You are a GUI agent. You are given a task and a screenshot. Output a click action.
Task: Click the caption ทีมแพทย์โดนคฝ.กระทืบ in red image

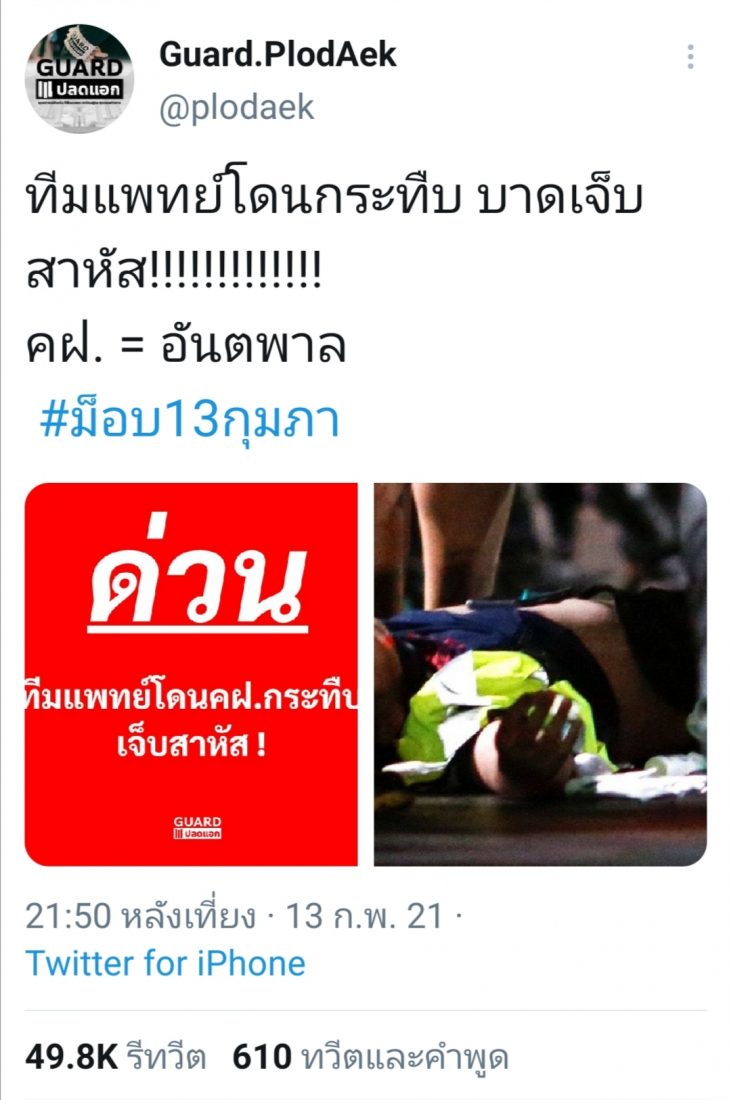coord(191,699)
